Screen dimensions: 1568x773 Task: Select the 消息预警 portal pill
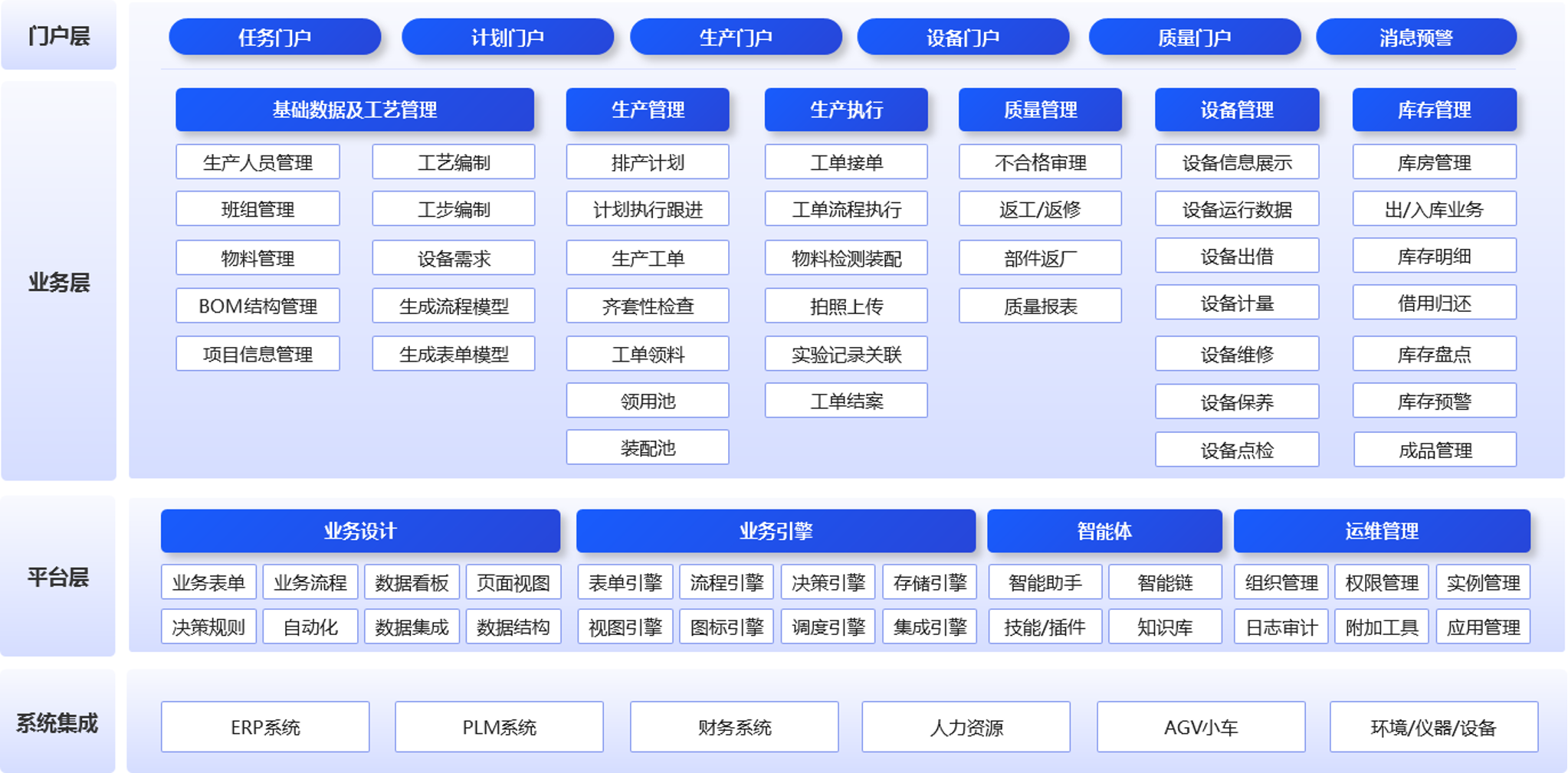(1415, 38)
